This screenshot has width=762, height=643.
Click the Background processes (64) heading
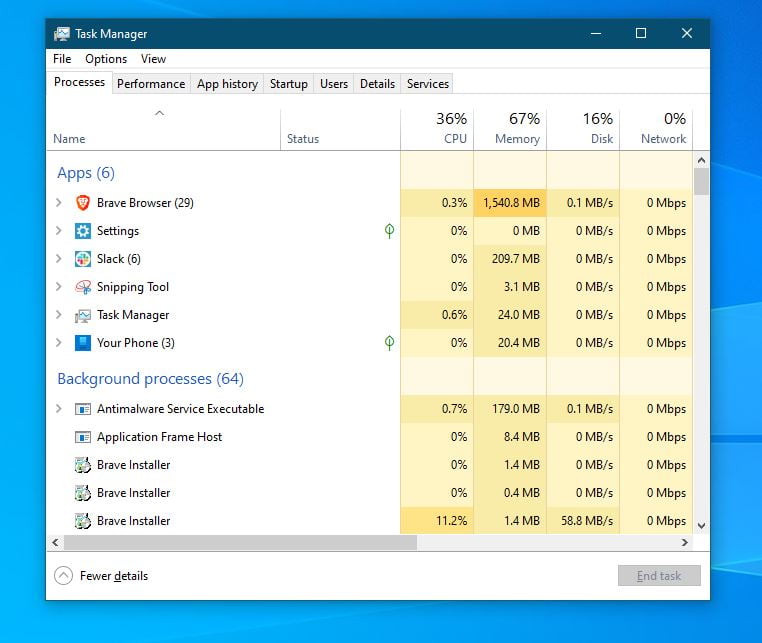(x=150, y=379)
